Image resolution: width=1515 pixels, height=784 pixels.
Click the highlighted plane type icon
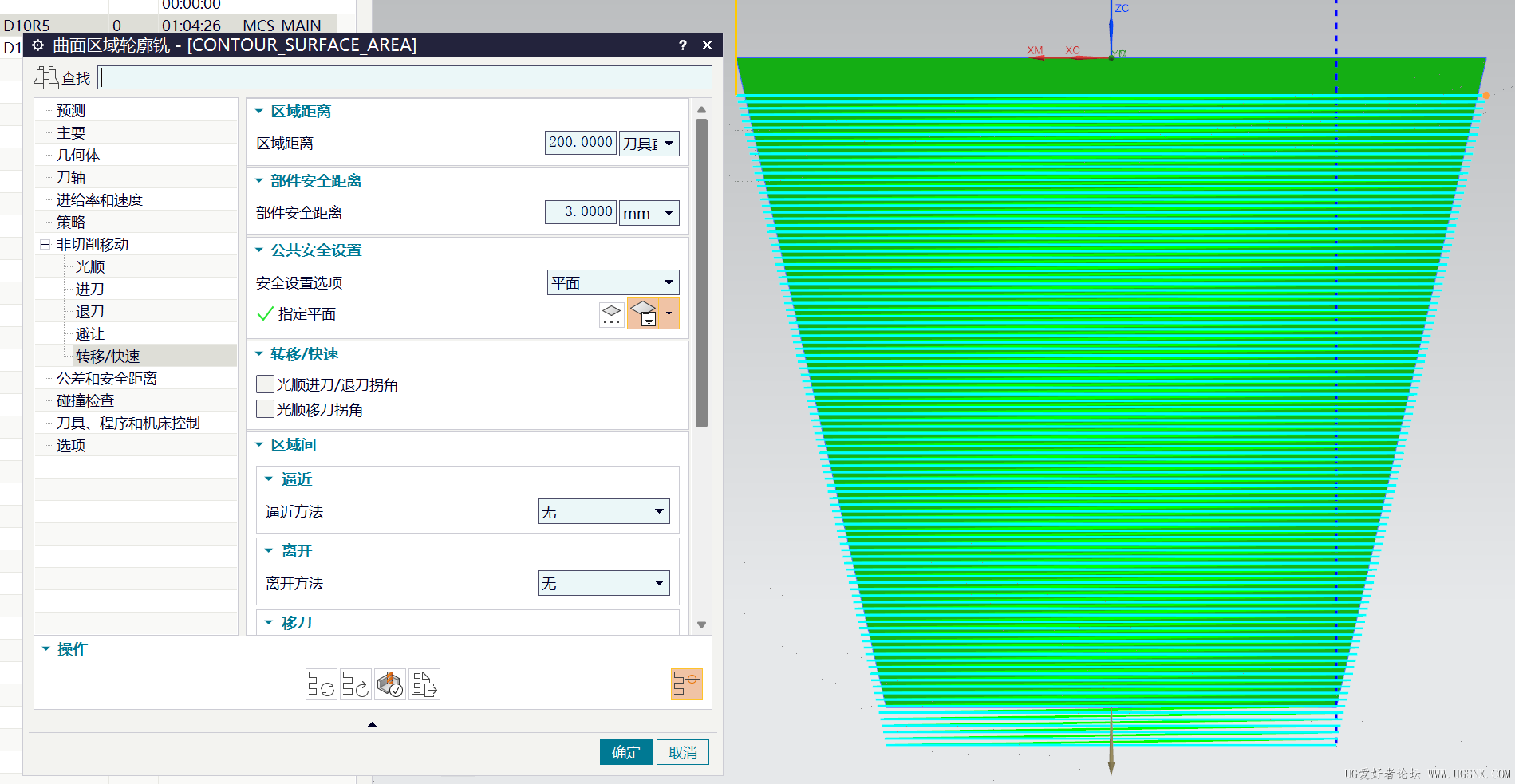[x=645, y=314]
